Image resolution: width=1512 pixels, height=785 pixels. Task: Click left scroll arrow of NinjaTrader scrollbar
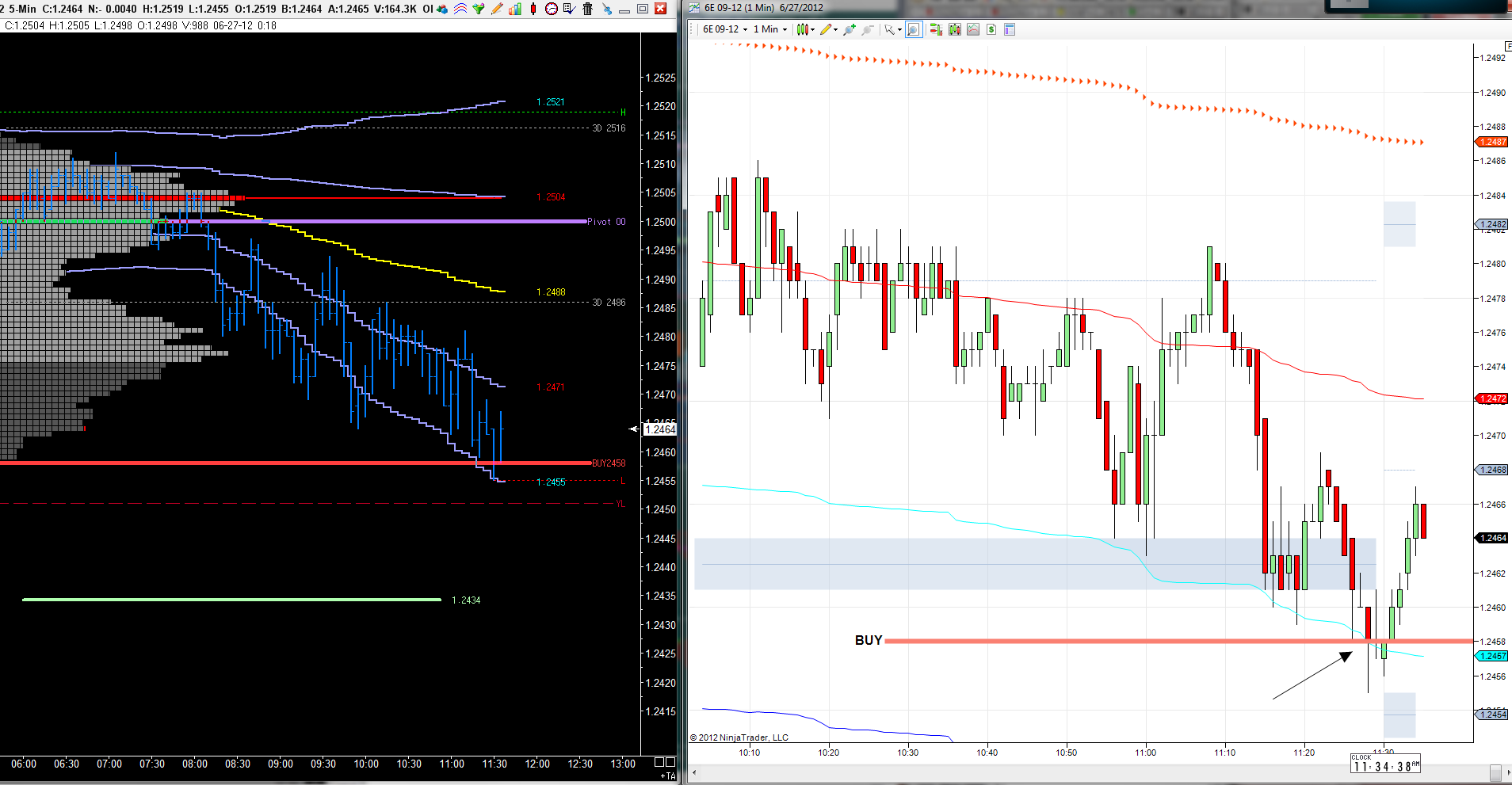coord(695,772)
